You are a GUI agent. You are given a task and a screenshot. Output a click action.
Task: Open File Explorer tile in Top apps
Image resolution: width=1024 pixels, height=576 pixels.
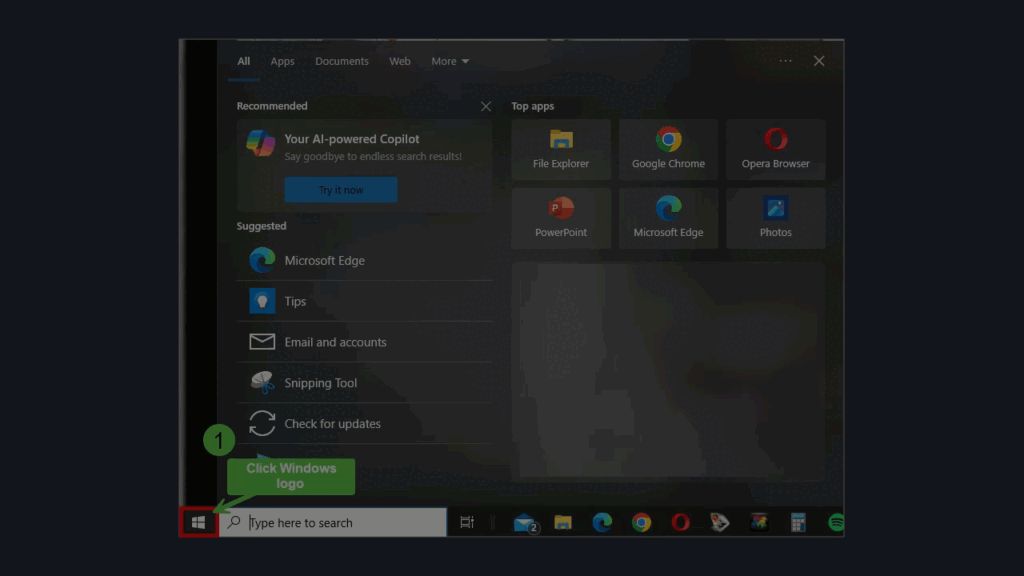click(x=561, y=150)
